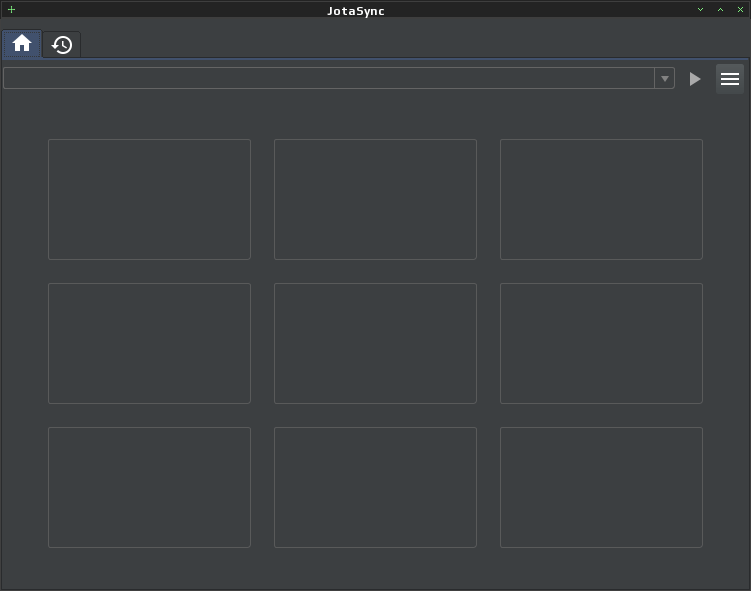Switch to the History tab
751x591 pixels.
pyautogui.click(x=62, y=45)
